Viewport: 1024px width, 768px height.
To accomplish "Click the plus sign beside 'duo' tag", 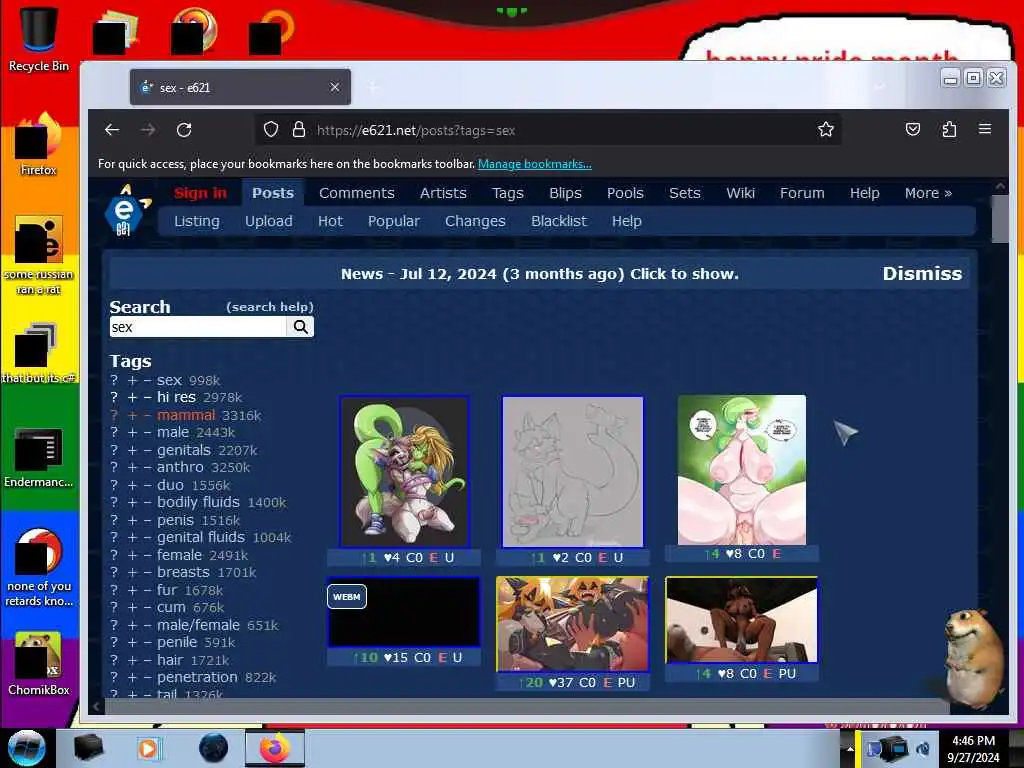I will (x=132, y=485).
